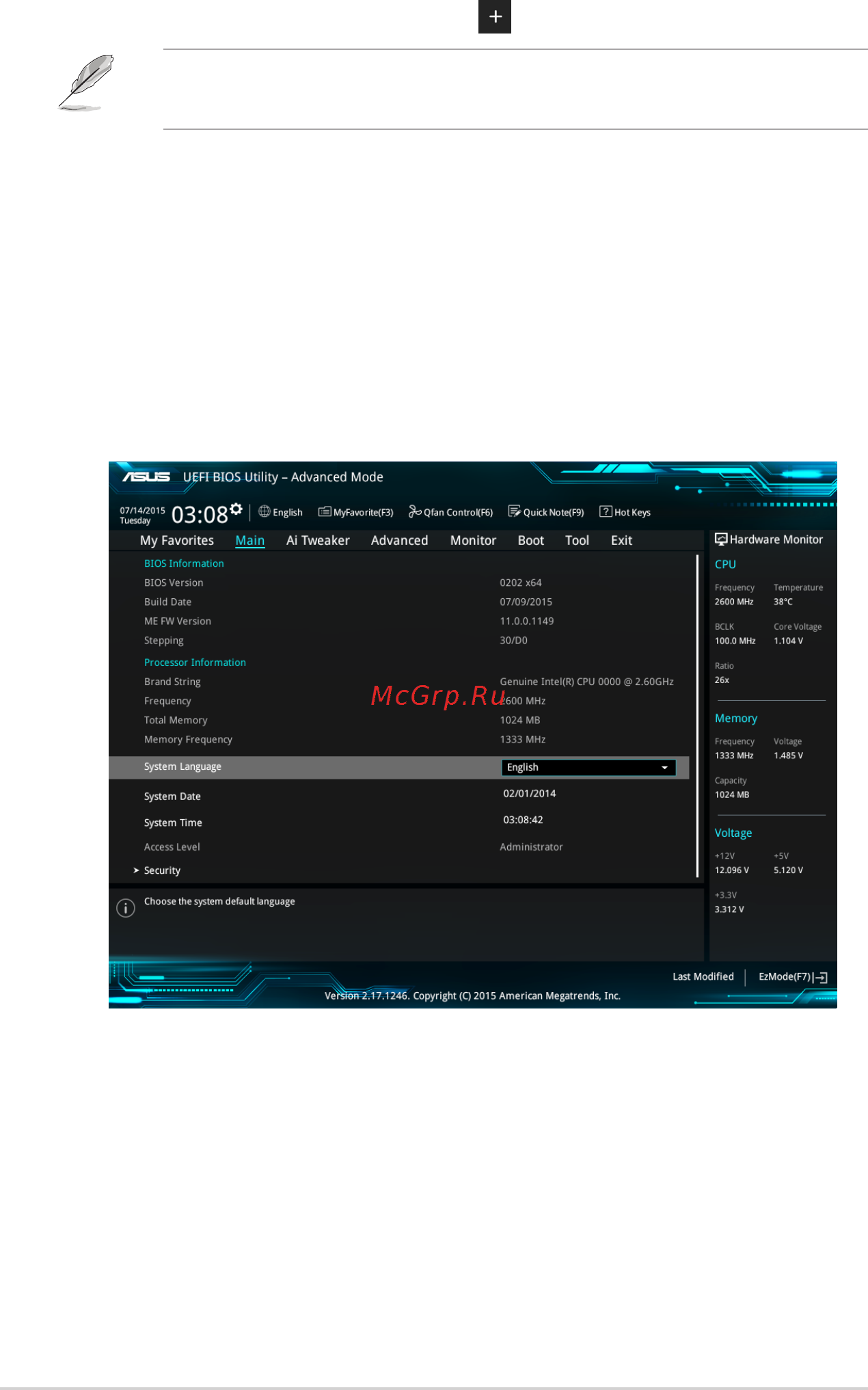Open the Exit tab
868x1390 pixels.
[621, 540]
